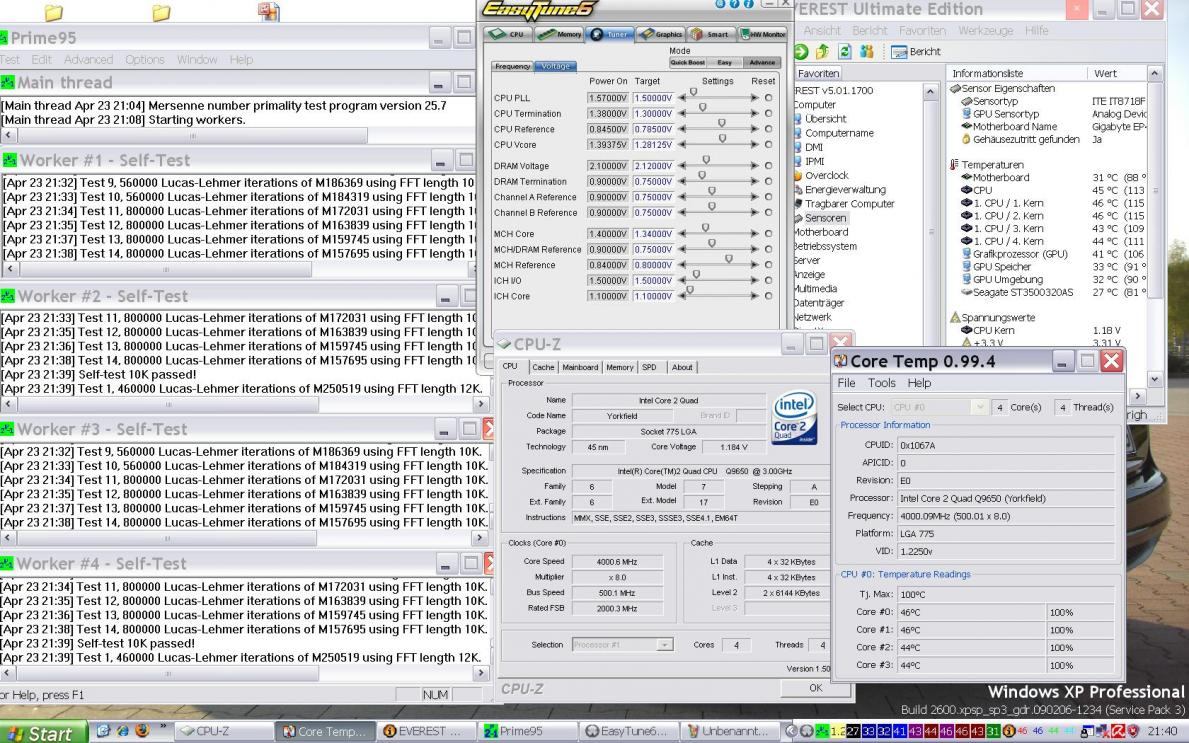
Task: Toggle the MCH Core reset radio button
Action: (x=768, y=234)
